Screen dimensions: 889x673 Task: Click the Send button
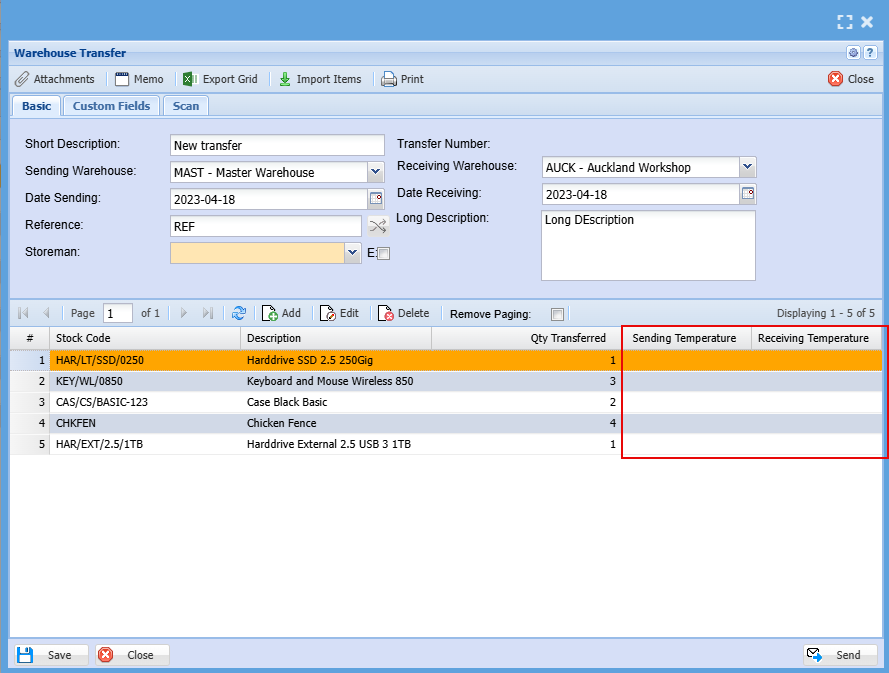point(839,655)
